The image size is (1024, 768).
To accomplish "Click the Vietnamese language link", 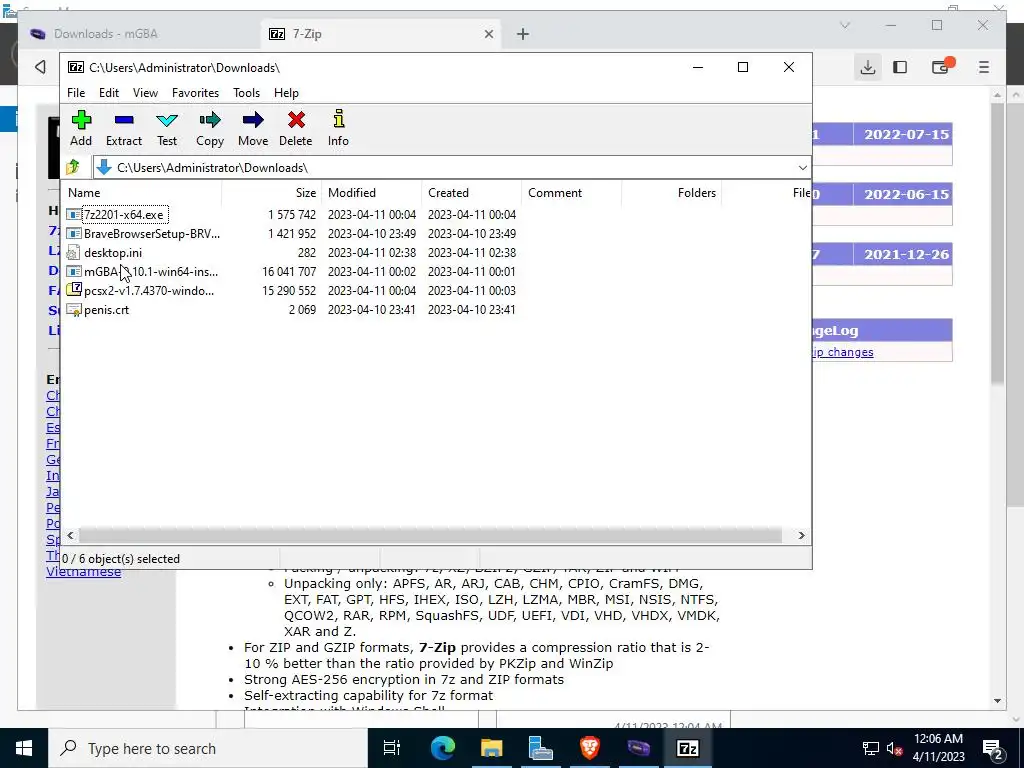I will point(84,571).
